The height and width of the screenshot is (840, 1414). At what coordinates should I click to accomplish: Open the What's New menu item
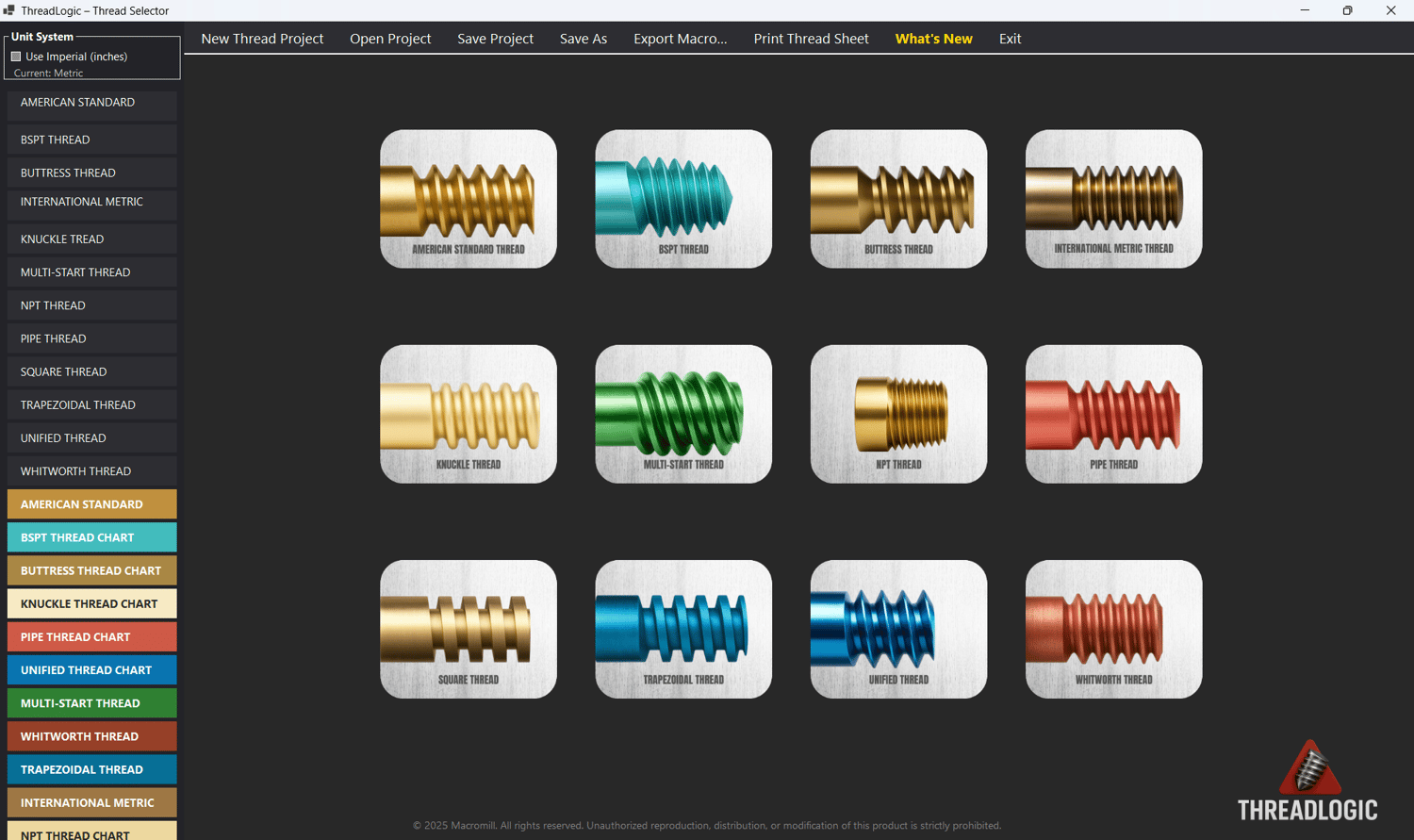[x=933, y=39]
